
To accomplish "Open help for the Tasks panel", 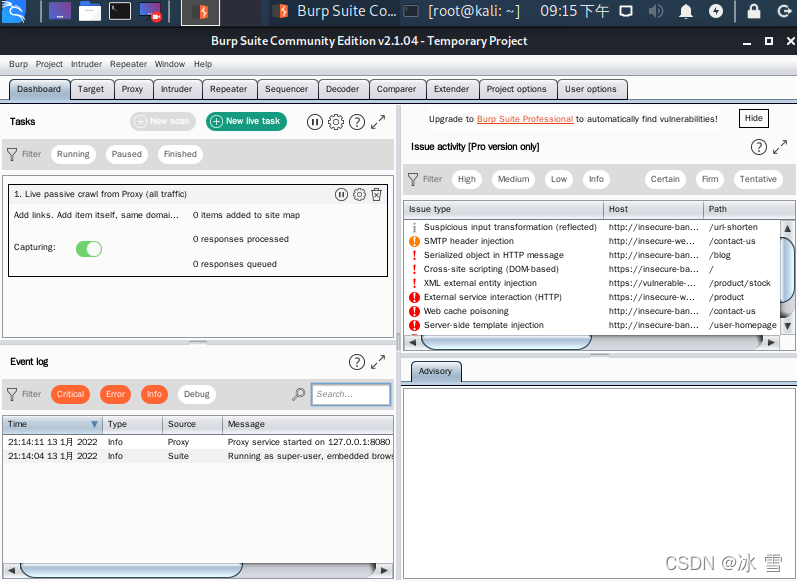I will click(x=357, y=122).
